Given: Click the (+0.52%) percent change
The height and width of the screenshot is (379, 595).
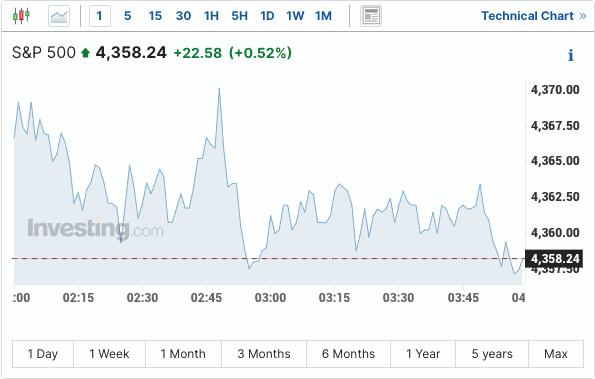Looking at the screenshot, I should (x=260, y=53).
